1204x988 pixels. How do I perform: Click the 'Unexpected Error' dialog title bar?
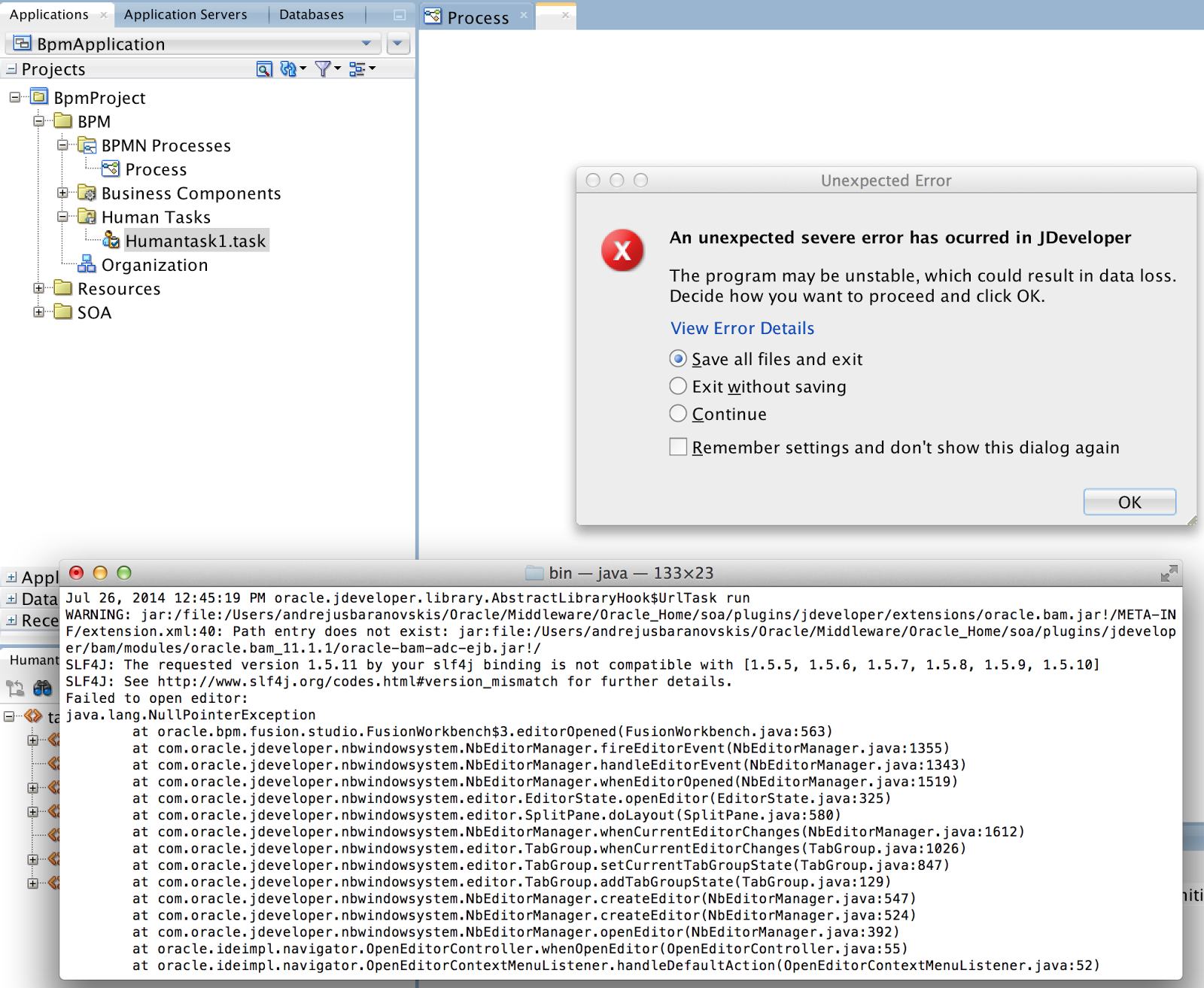tap(886, 181)
